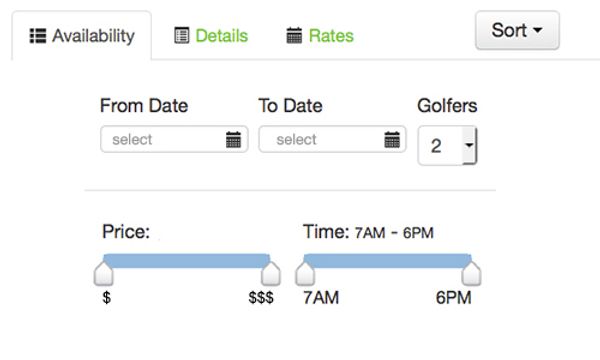Open the From Date calendar picker icon
The height and width of the screenshot is (360, 600).
pos(233,139)
